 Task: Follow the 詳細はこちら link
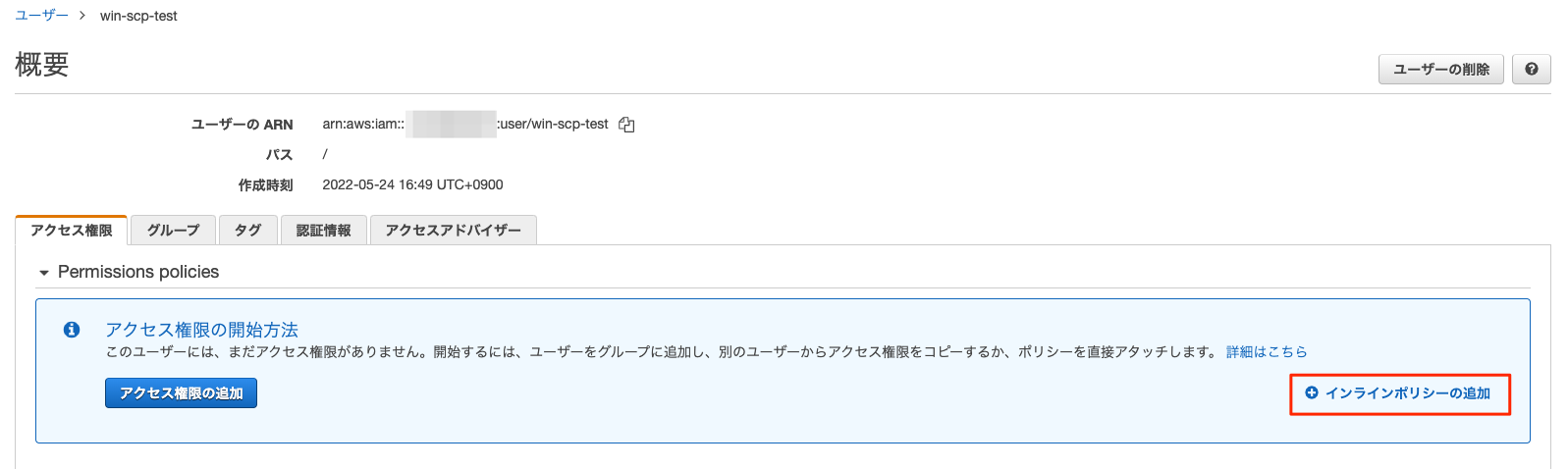coord(1267,352)
